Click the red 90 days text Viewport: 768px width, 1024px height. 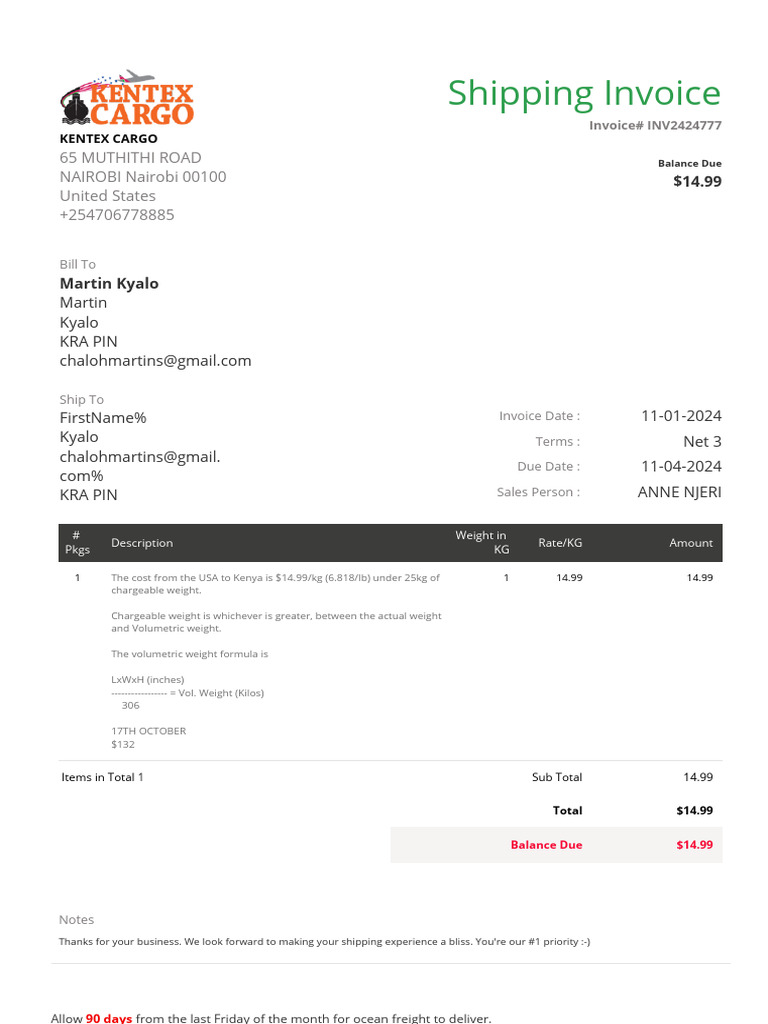point(109,1018)
